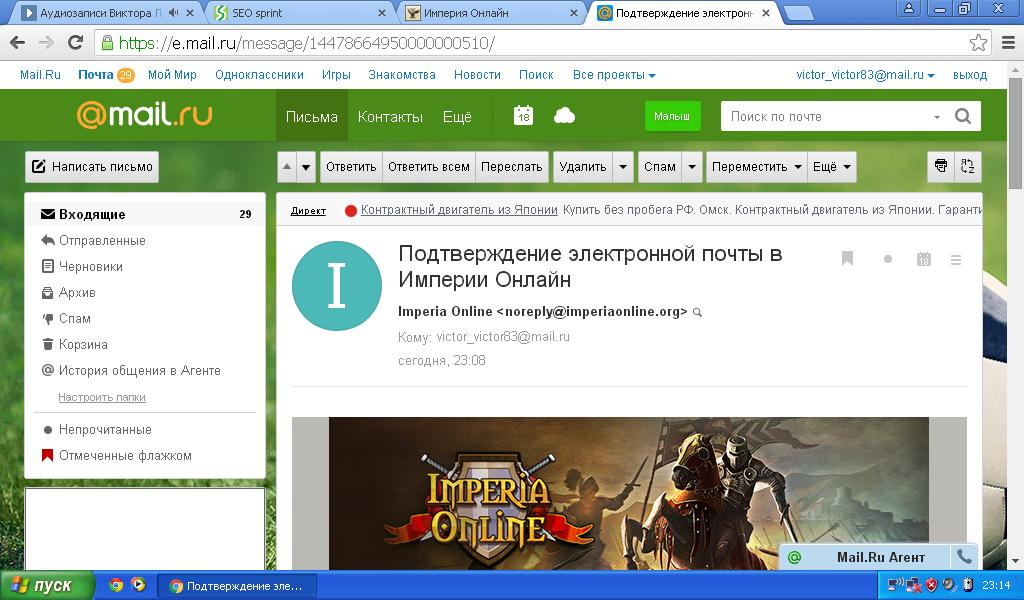Print the message with printer icon
Viewport: 1024px width, 600px height.
(941, 166)
